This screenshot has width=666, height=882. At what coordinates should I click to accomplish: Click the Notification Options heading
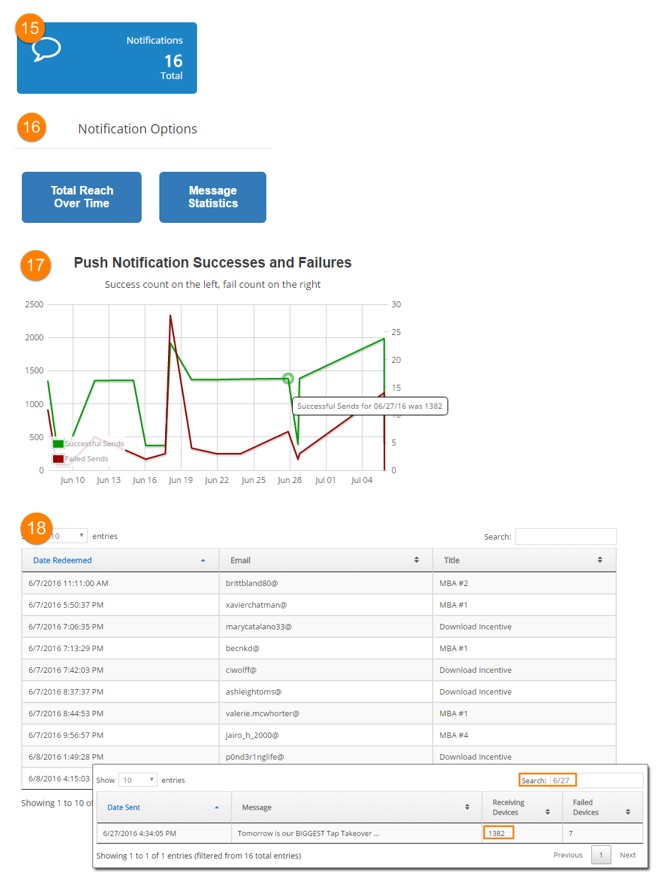click(x=137, y=129)
